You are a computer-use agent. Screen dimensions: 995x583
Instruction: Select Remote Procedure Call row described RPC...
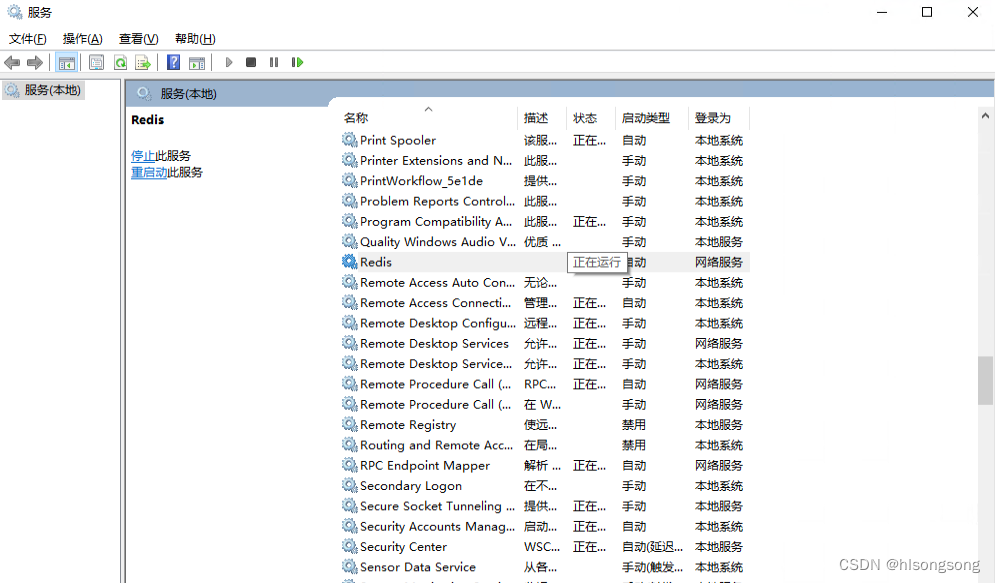coord(435,384)
